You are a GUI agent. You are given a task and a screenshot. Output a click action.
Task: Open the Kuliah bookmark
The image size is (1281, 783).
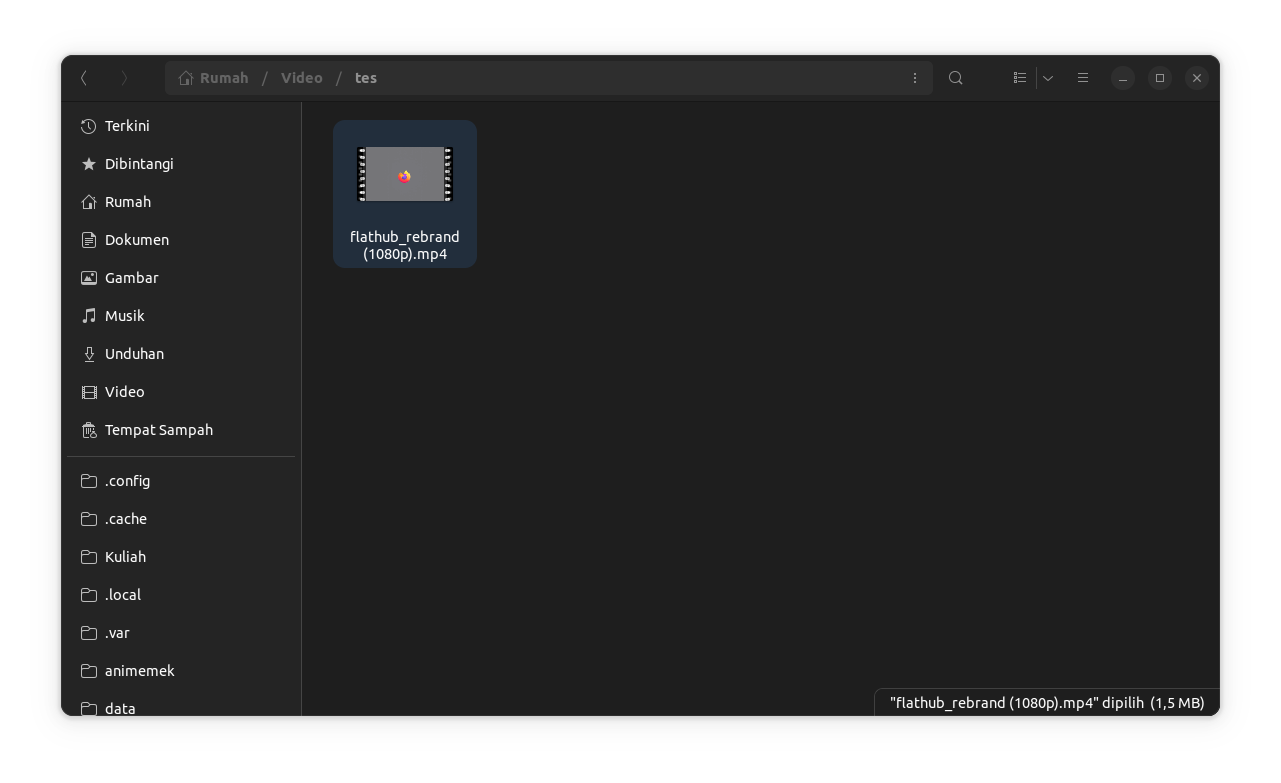click(x=181, y=557)
